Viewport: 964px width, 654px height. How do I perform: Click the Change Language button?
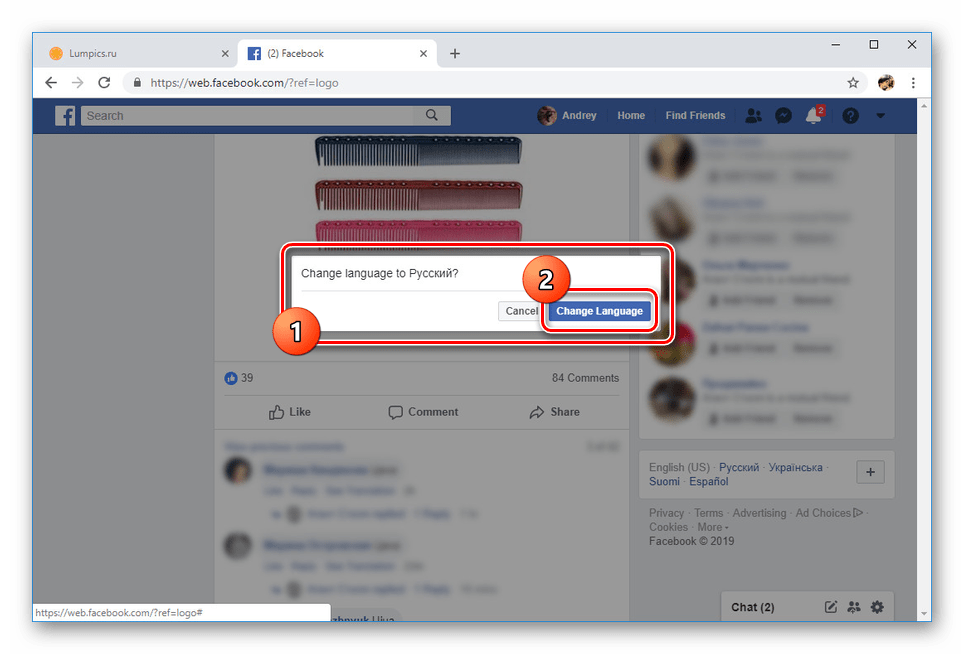pos(599,311)
